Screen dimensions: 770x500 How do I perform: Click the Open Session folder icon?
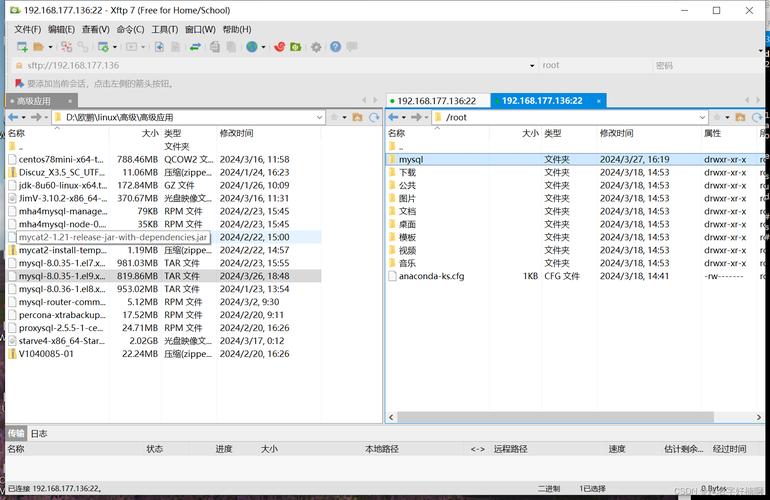pos(38,47)
